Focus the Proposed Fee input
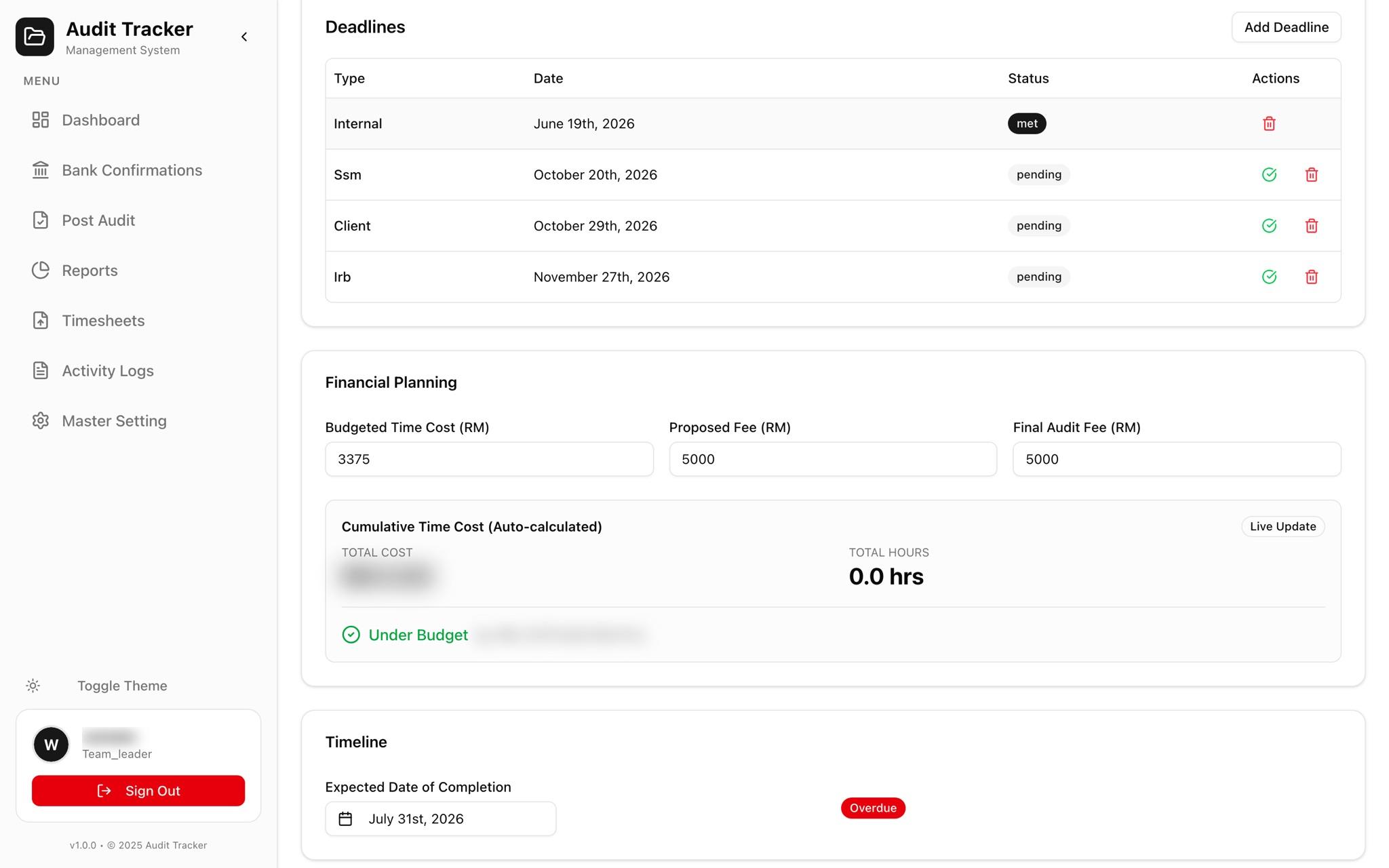 coord(833,459)
